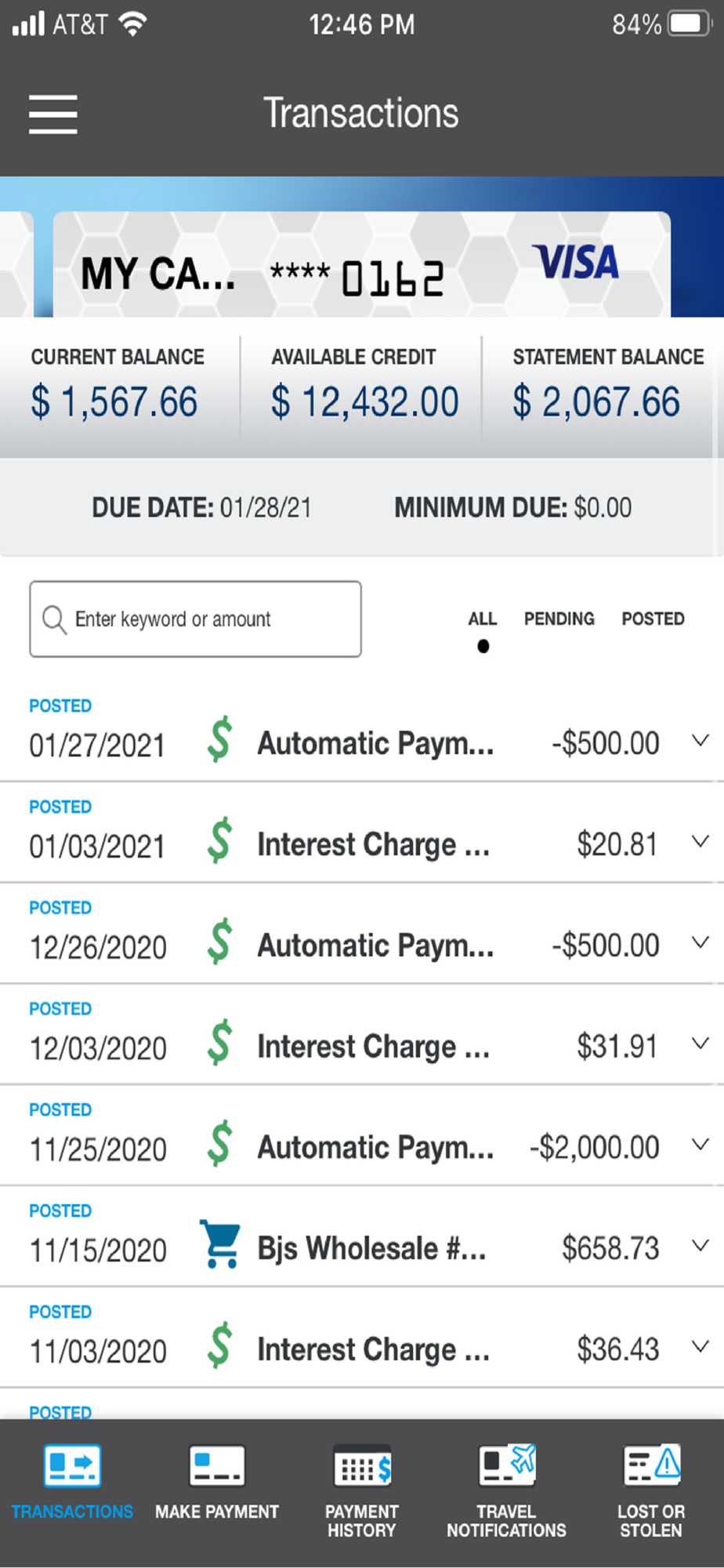Image resolution: width=724 pixels, height=1568 pixels.
Task: Click the keyword or amount search field
Action: click(x=196, y=619)
